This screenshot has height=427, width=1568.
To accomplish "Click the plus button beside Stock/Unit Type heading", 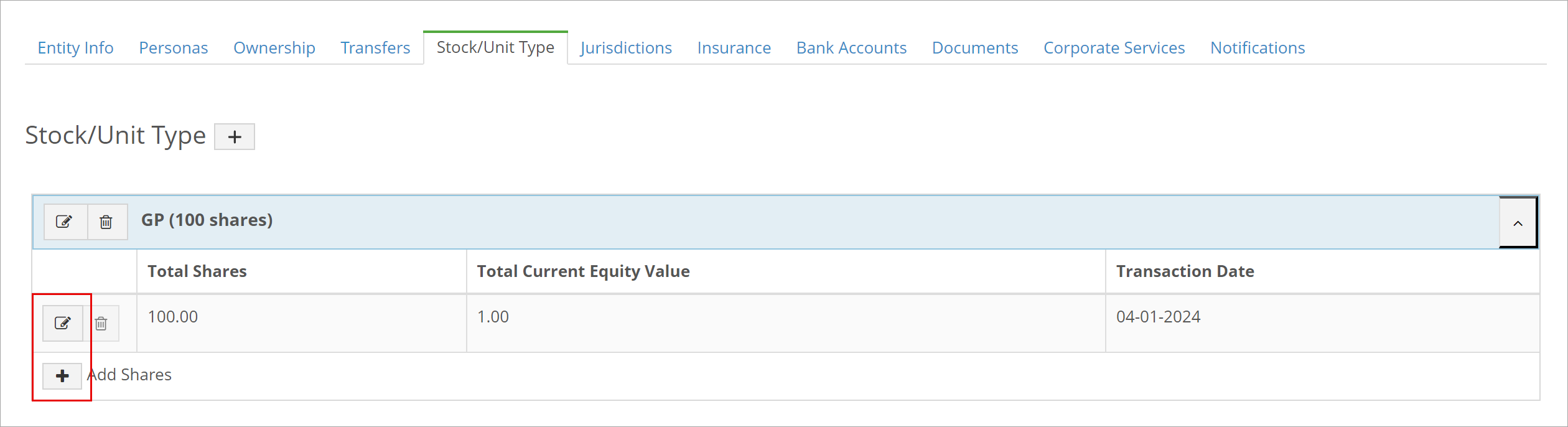I will pos(235,136).
